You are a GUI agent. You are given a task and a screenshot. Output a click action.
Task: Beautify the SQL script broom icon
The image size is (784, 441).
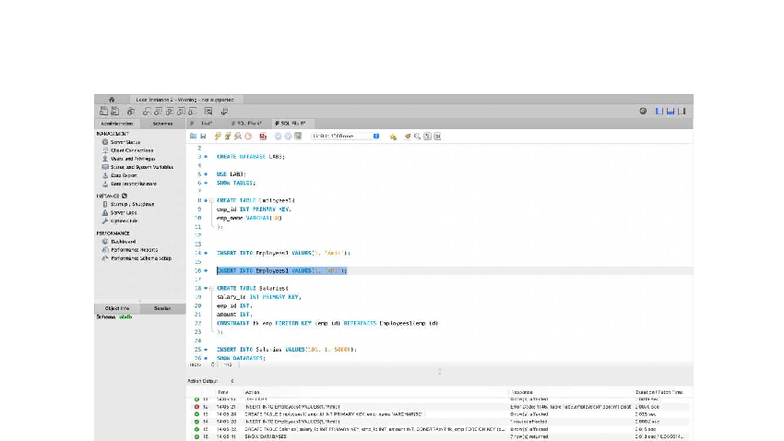click(408, 136)
